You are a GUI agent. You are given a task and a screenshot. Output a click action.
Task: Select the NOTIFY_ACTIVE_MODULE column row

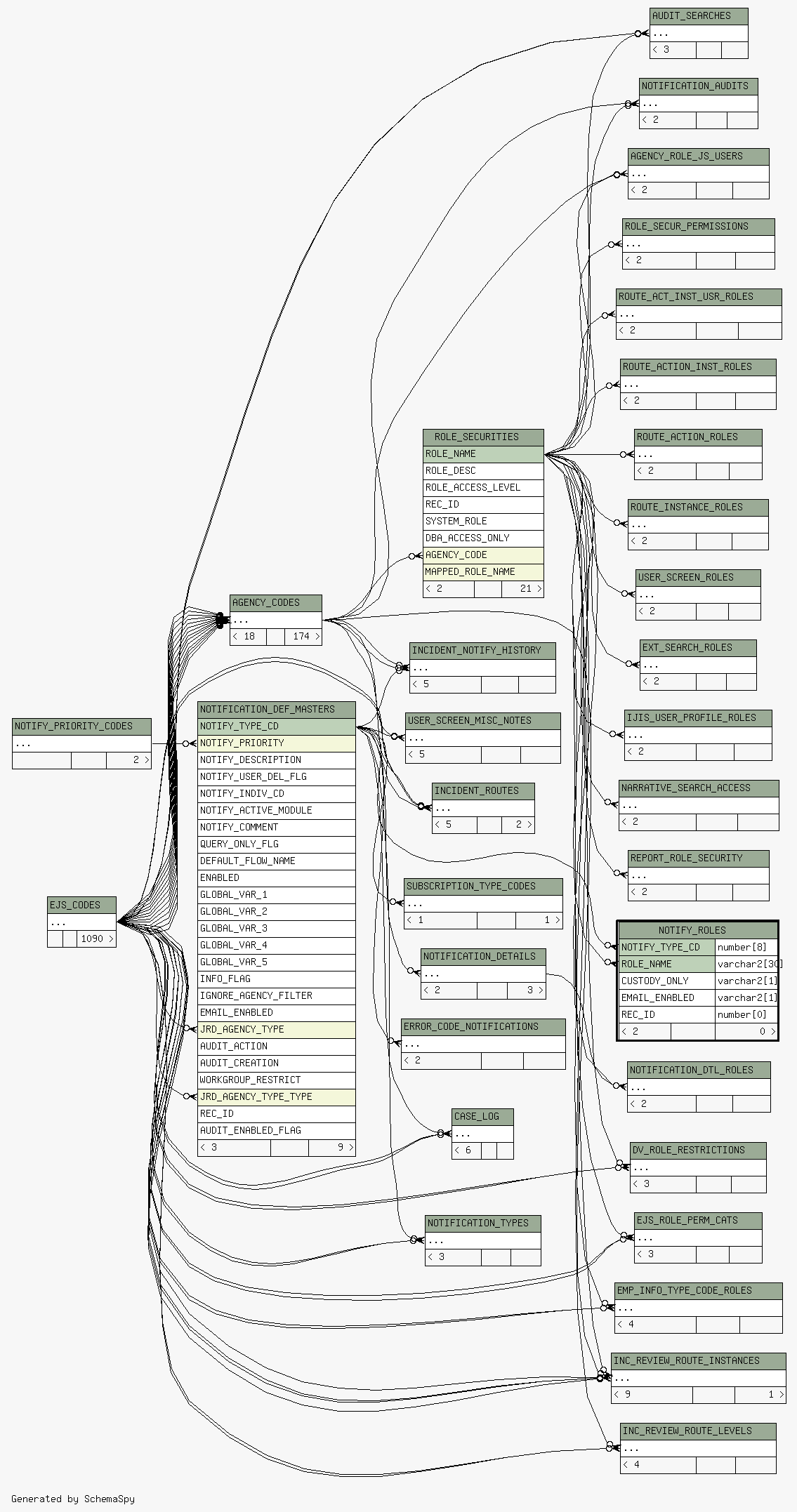(277, 811)
